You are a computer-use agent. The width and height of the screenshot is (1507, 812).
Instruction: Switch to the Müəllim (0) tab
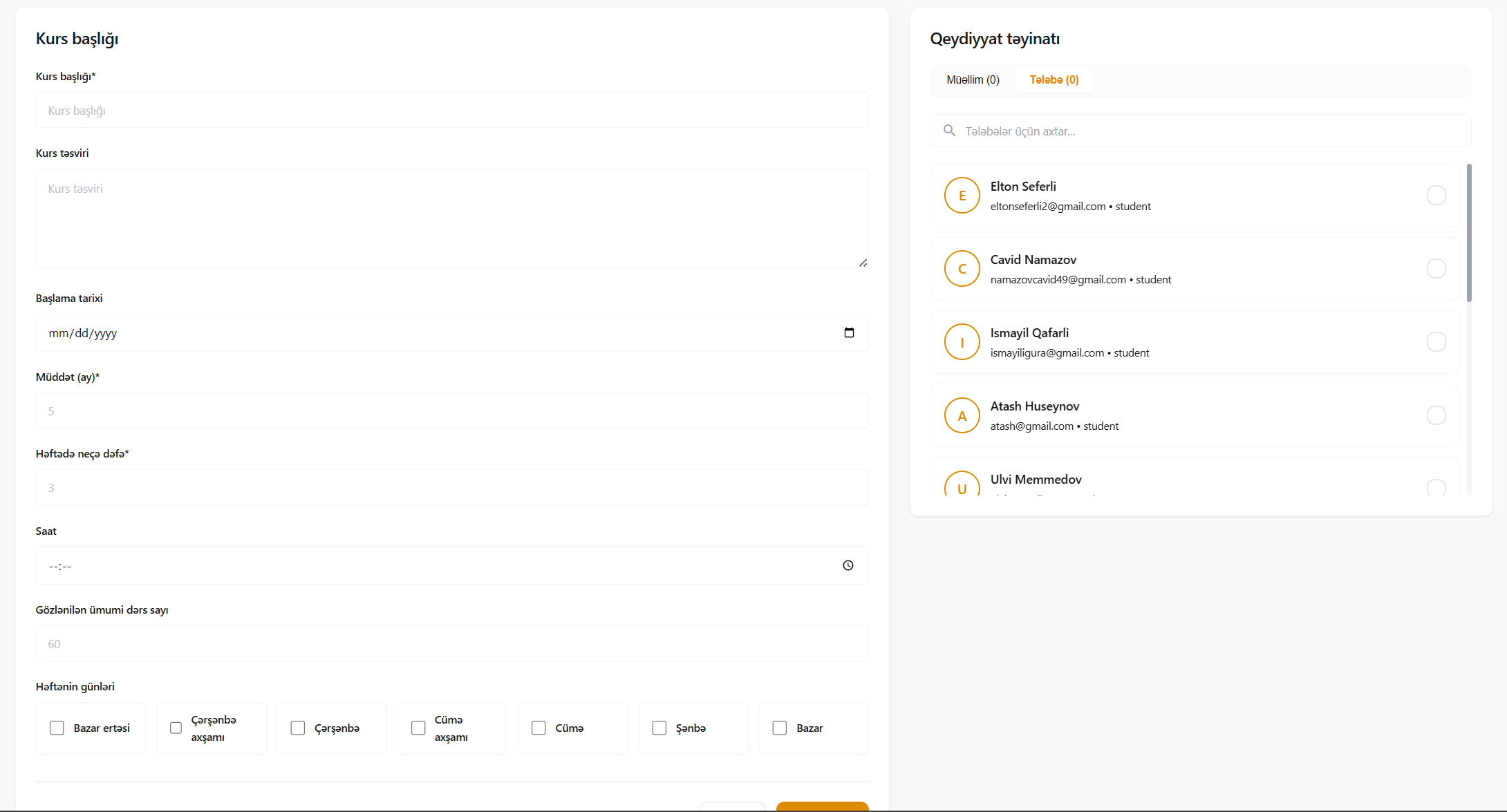(x=973, y=80)
